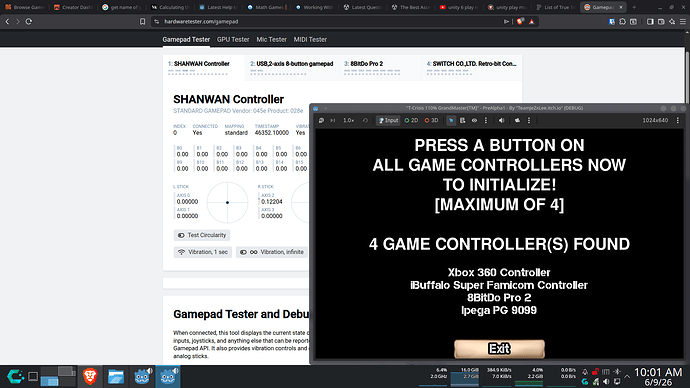Click the 10:01 AM clock in taskbar

(658, 372)
